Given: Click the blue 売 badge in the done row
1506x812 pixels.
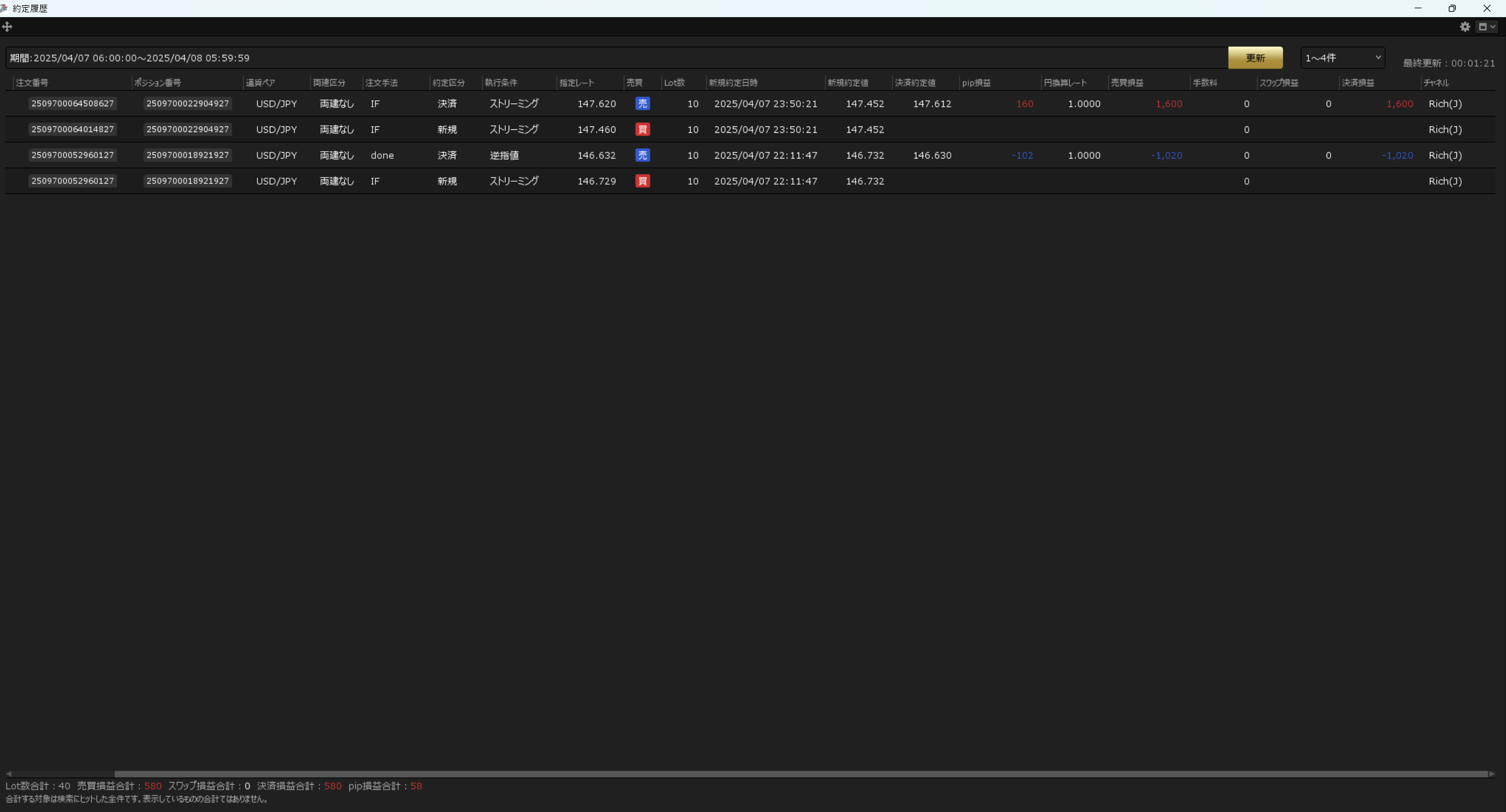Looking at the screenshot, I should [642, 155].
